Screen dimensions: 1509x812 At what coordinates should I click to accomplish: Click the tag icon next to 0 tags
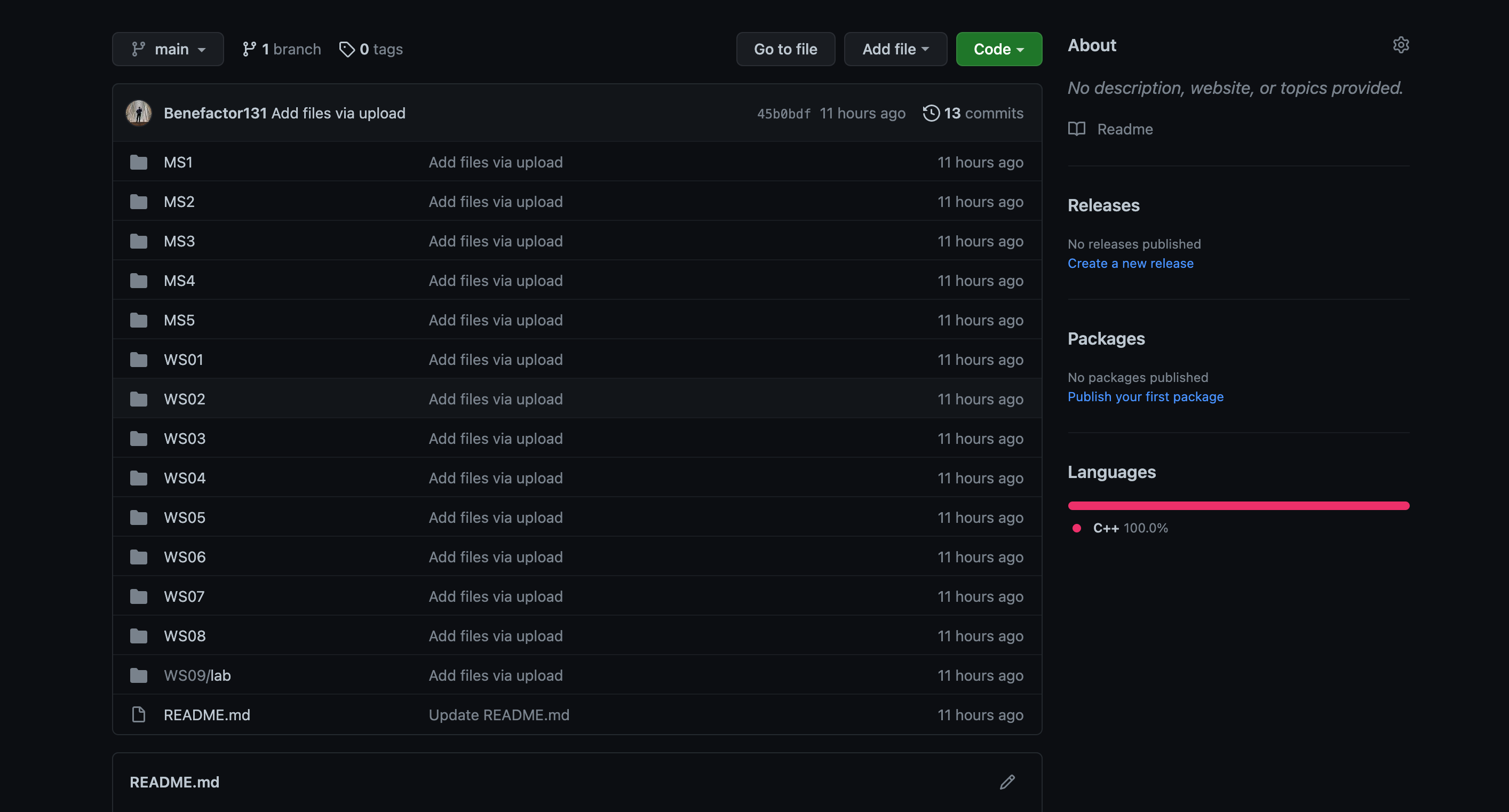coord(347,49)
